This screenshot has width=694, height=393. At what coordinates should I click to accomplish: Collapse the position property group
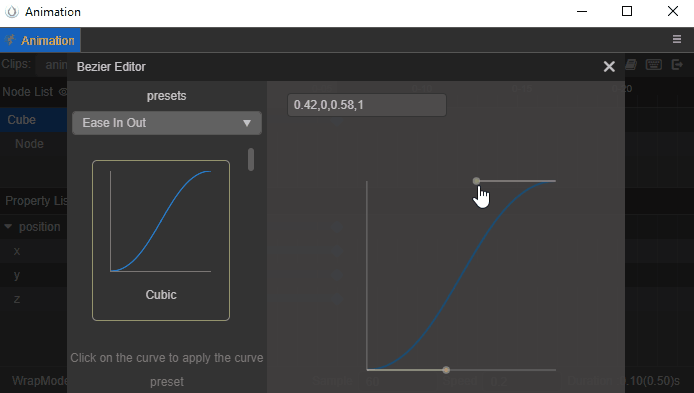click(x=8, y=227)
